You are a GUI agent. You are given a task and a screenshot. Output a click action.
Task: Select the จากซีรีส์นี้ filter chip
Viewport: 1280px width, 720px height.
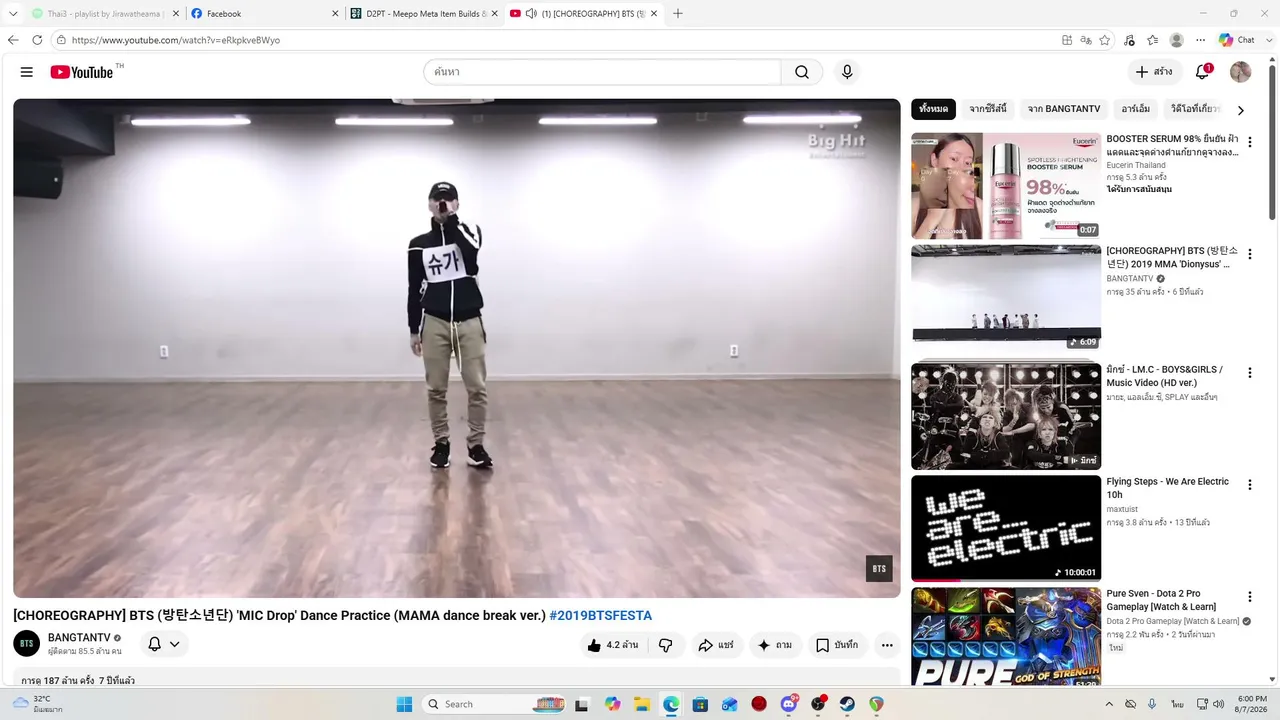click(x=988, y=109)
